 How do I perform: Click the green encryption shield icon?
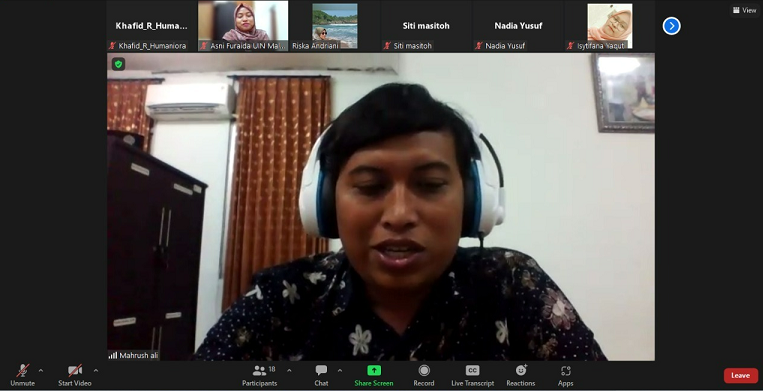118,64
